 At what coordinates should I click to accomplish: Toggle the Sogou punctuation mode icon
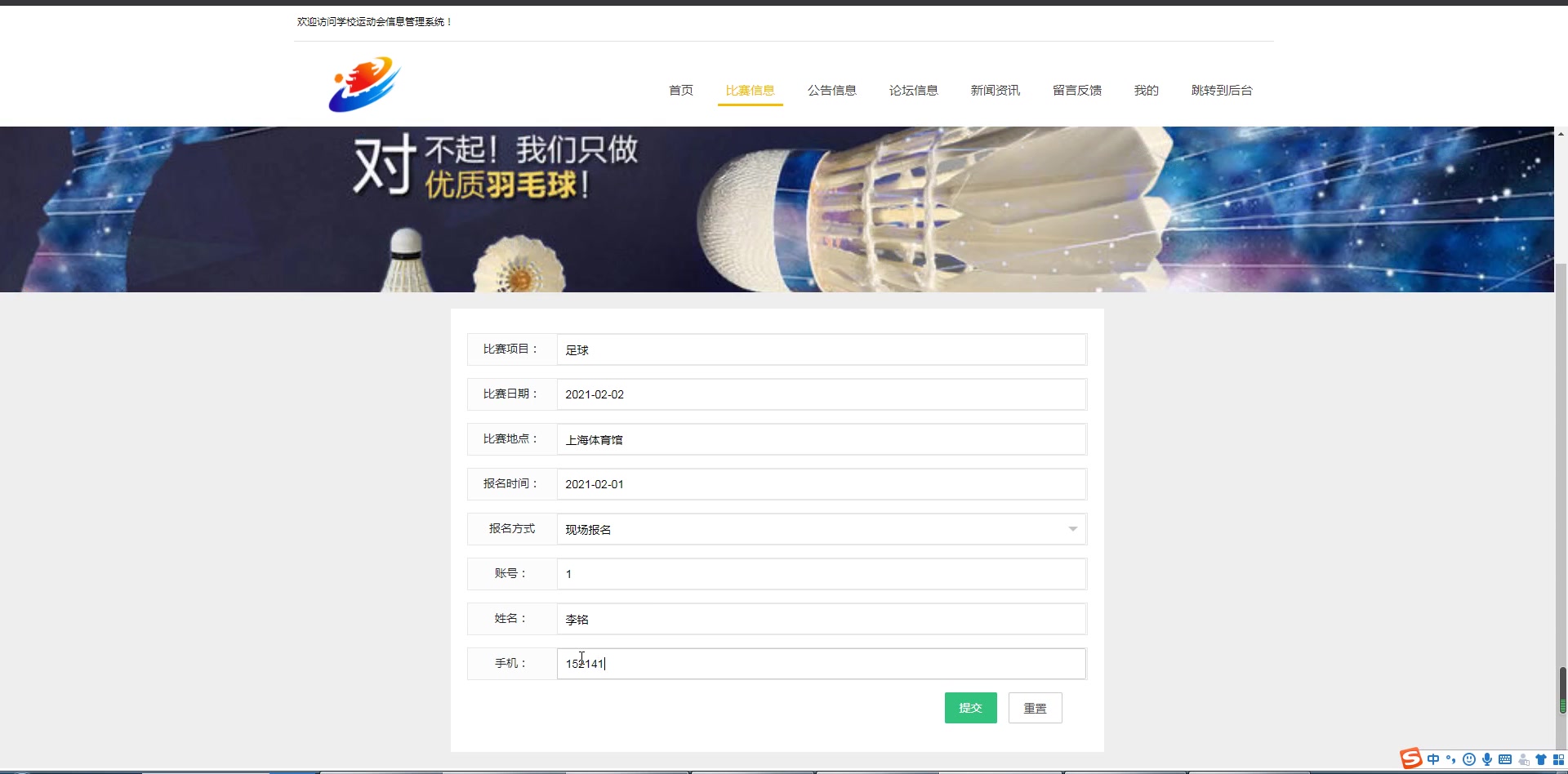click(x=1451, y=759)
